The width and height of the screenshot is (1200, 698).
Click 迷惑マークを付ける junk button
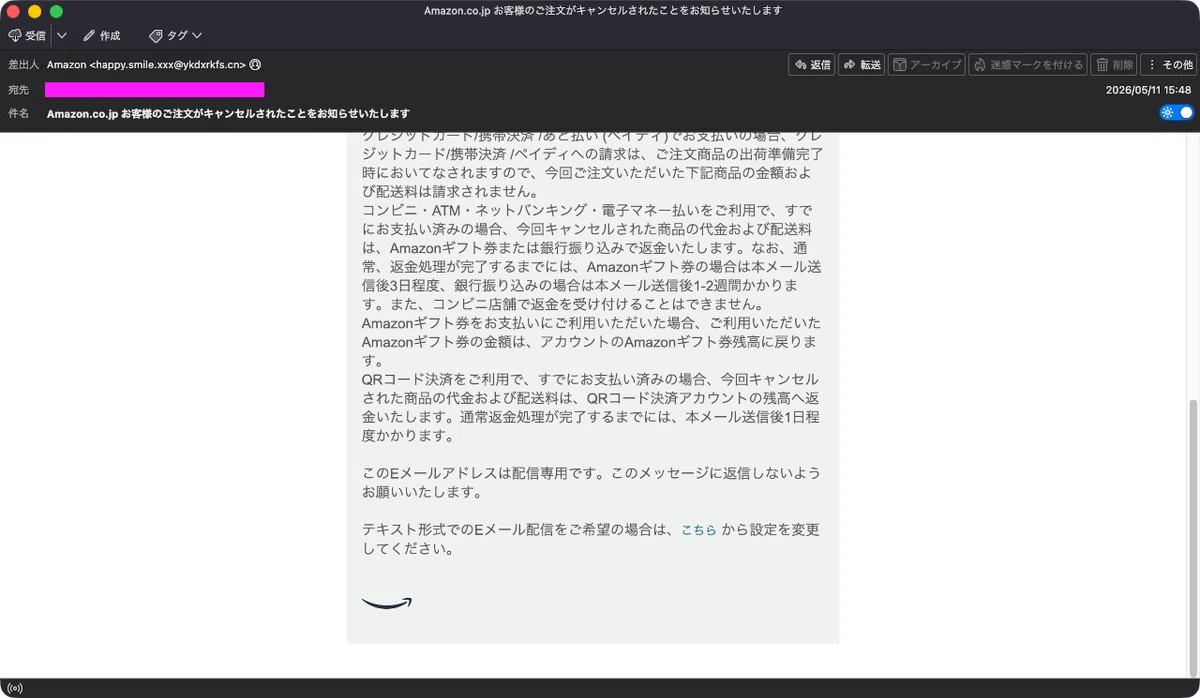(1028, 65)
